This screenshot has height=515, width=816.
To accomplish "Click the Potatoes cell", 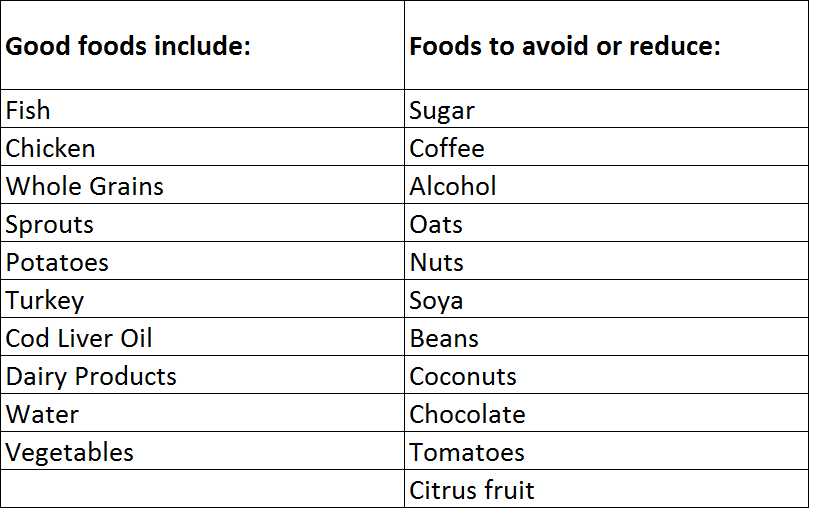I will click(x=202, y=261).
